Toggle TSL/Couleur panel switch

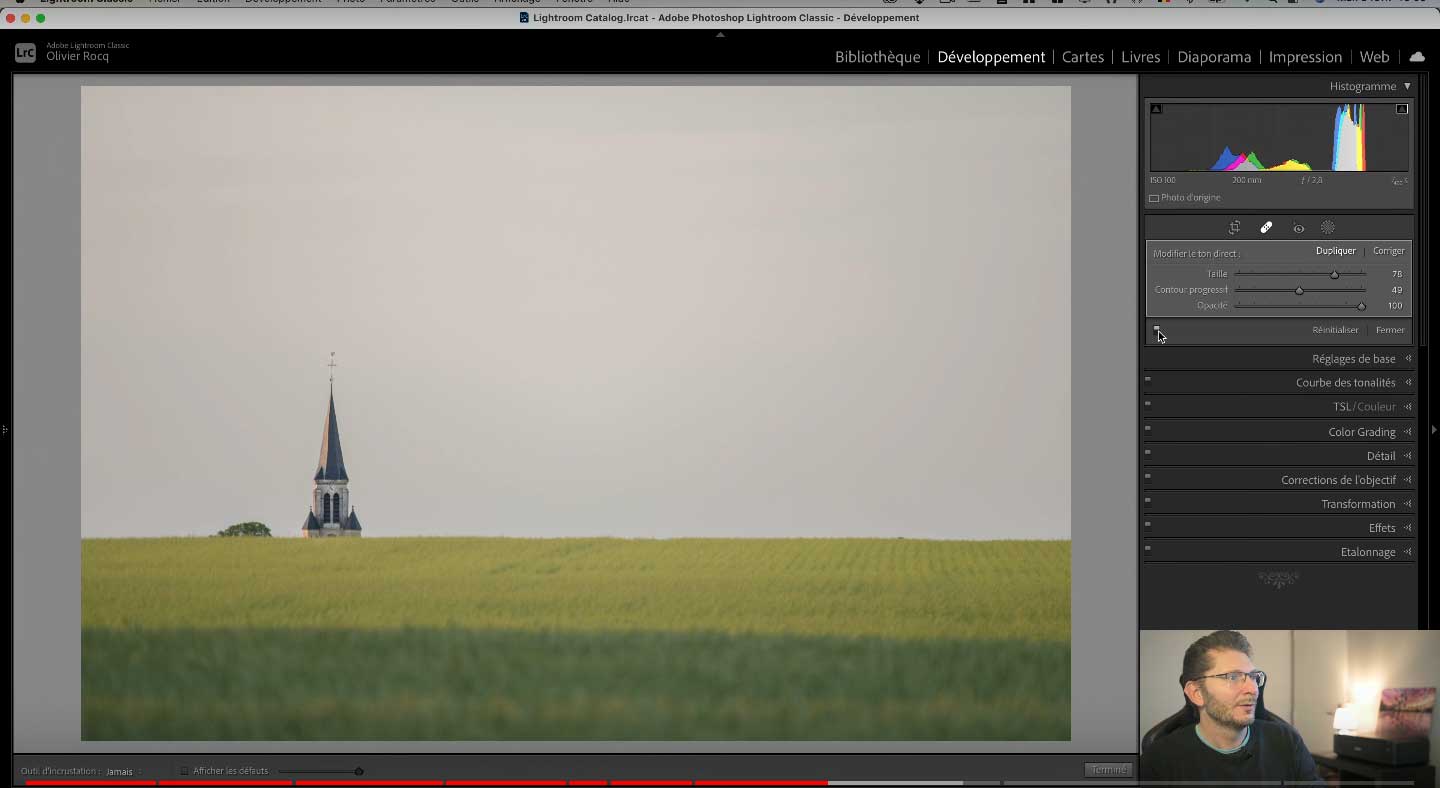coord(1148,403)
